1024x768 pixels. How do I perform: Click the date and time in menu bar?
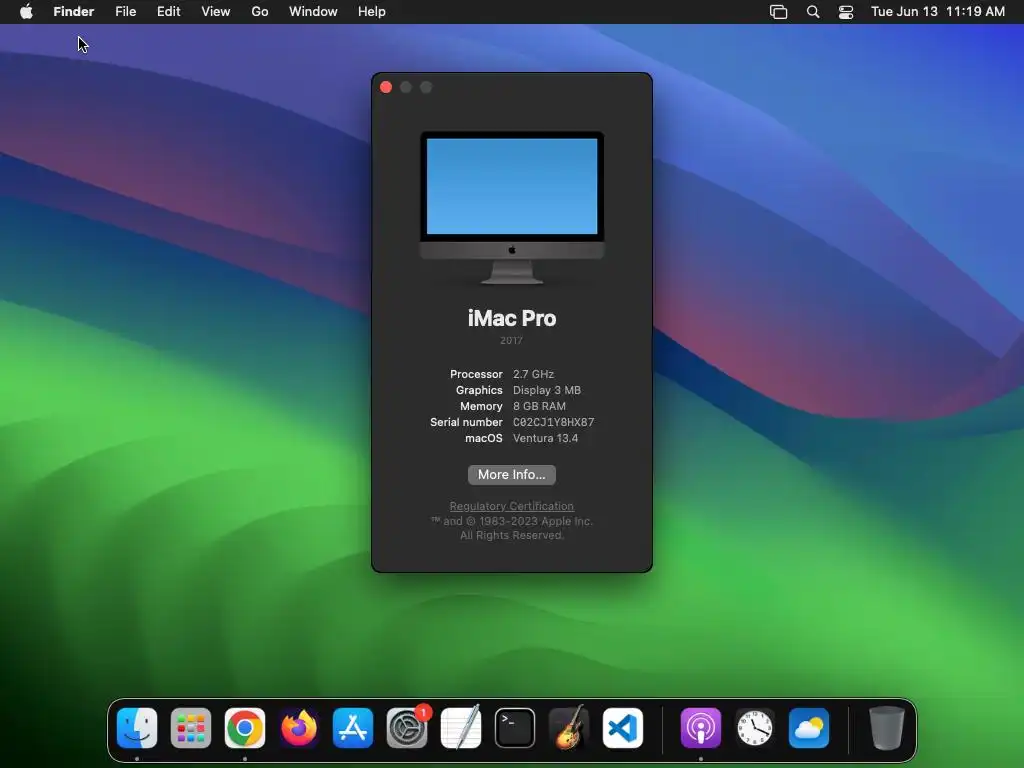938,12
